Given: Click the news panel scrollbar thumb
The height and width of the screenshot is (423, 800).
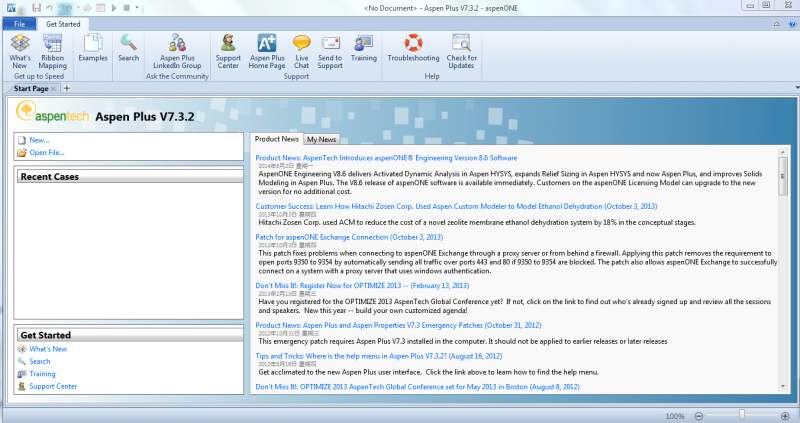Looking at the screenshot, I should click(x=783, y=177).
